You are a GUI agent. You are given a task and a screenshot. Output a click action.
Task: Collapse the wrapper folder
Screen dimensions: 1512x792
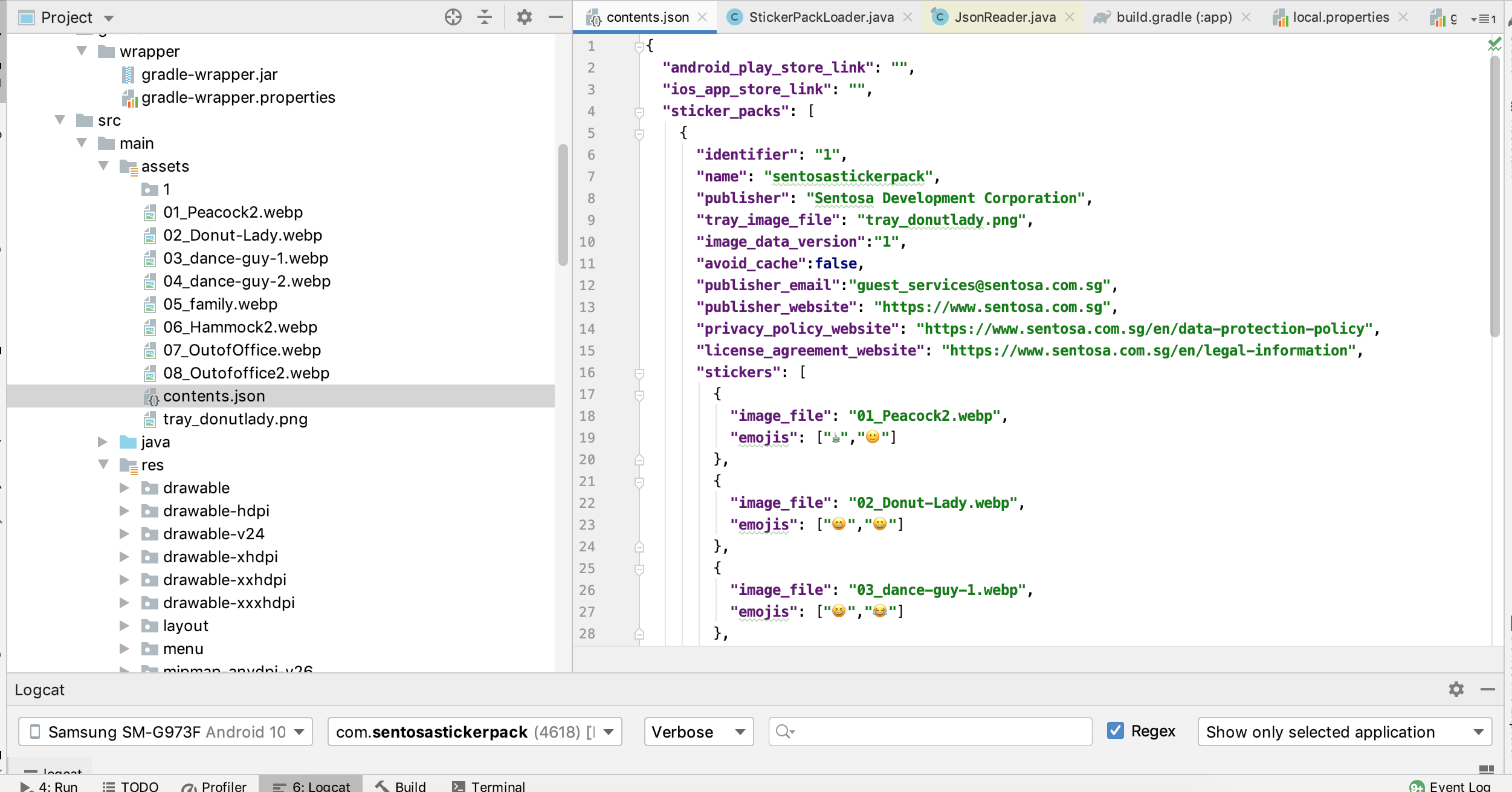[82, 51]
